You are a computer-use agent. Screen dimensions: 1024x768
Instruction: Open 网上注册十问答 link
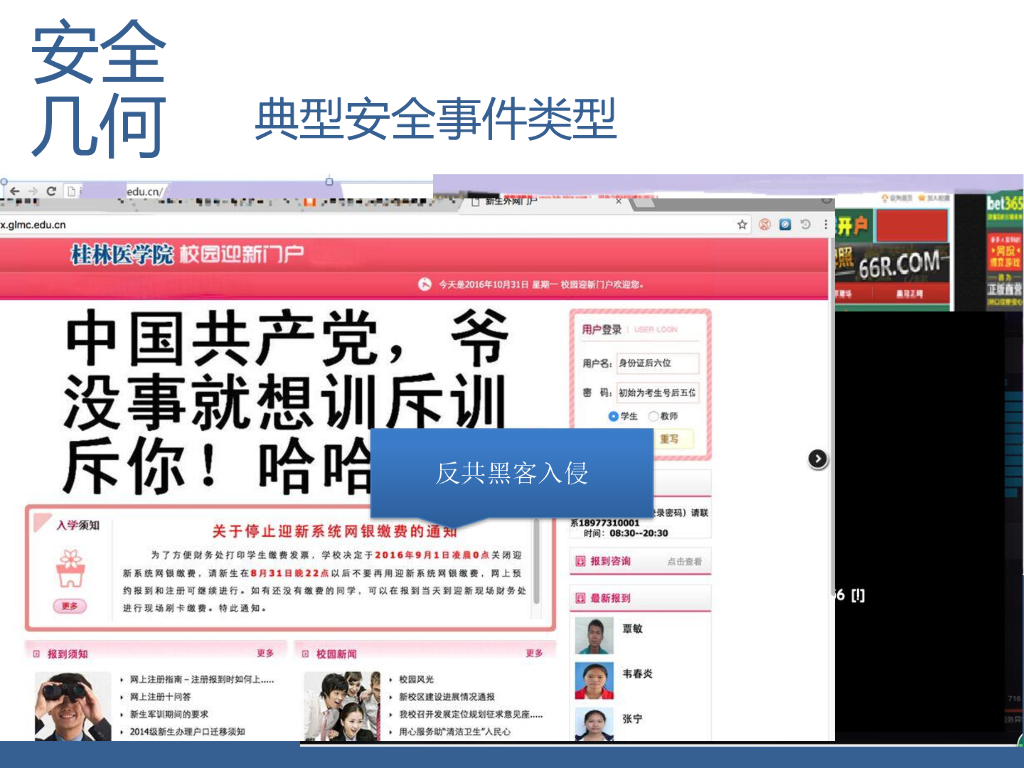[x=160, y=697]
